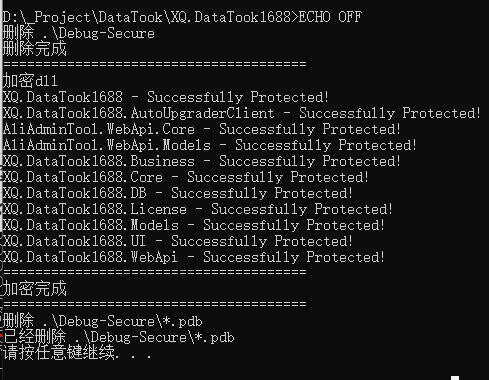Click the ECHO OFF command prompt line
This screenshot has height=380, width=489.
(182, 17)
